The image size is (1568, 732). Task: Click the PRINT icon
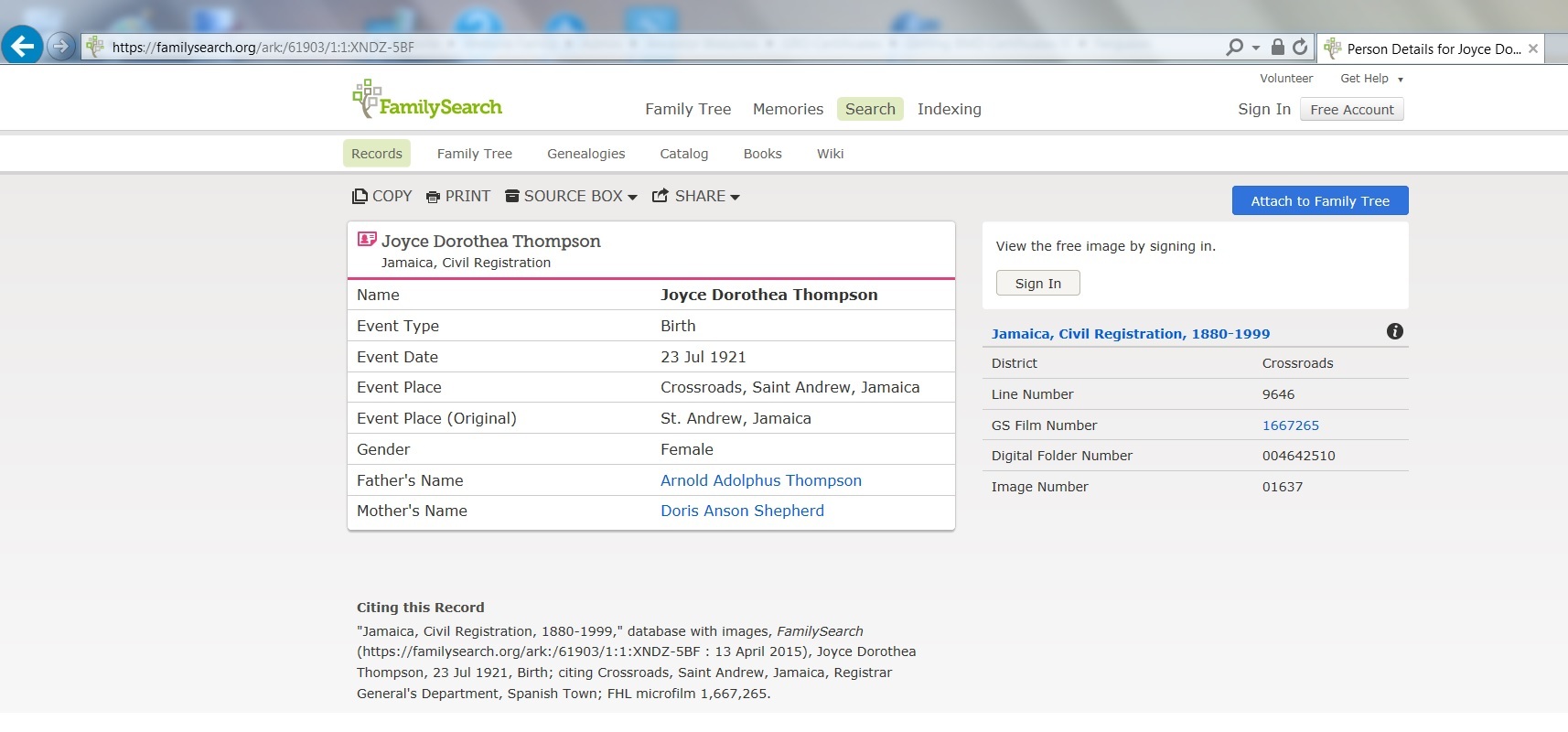pos(434,197)
